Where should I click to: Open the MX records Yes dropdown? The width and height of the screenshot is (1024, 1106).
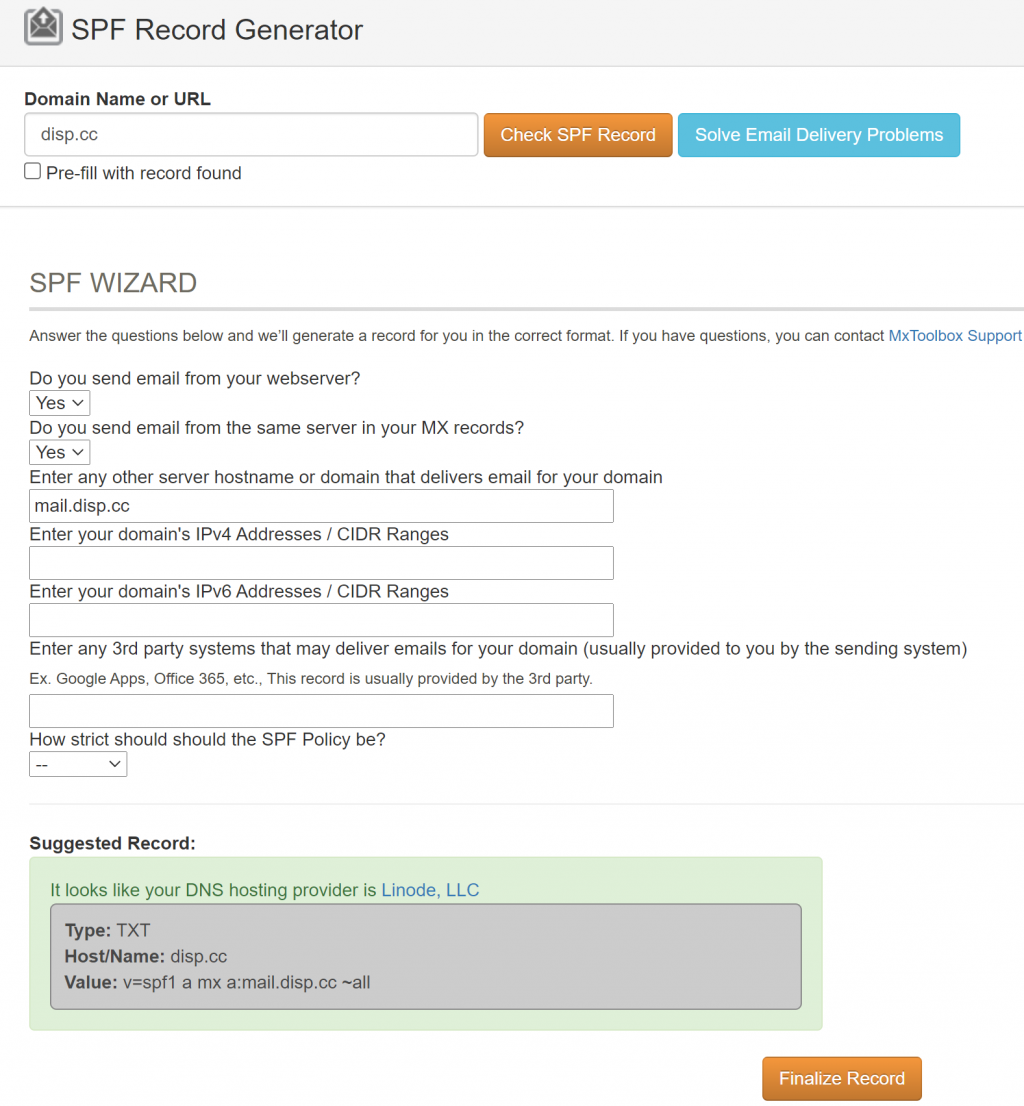click(x=60, y=452)
